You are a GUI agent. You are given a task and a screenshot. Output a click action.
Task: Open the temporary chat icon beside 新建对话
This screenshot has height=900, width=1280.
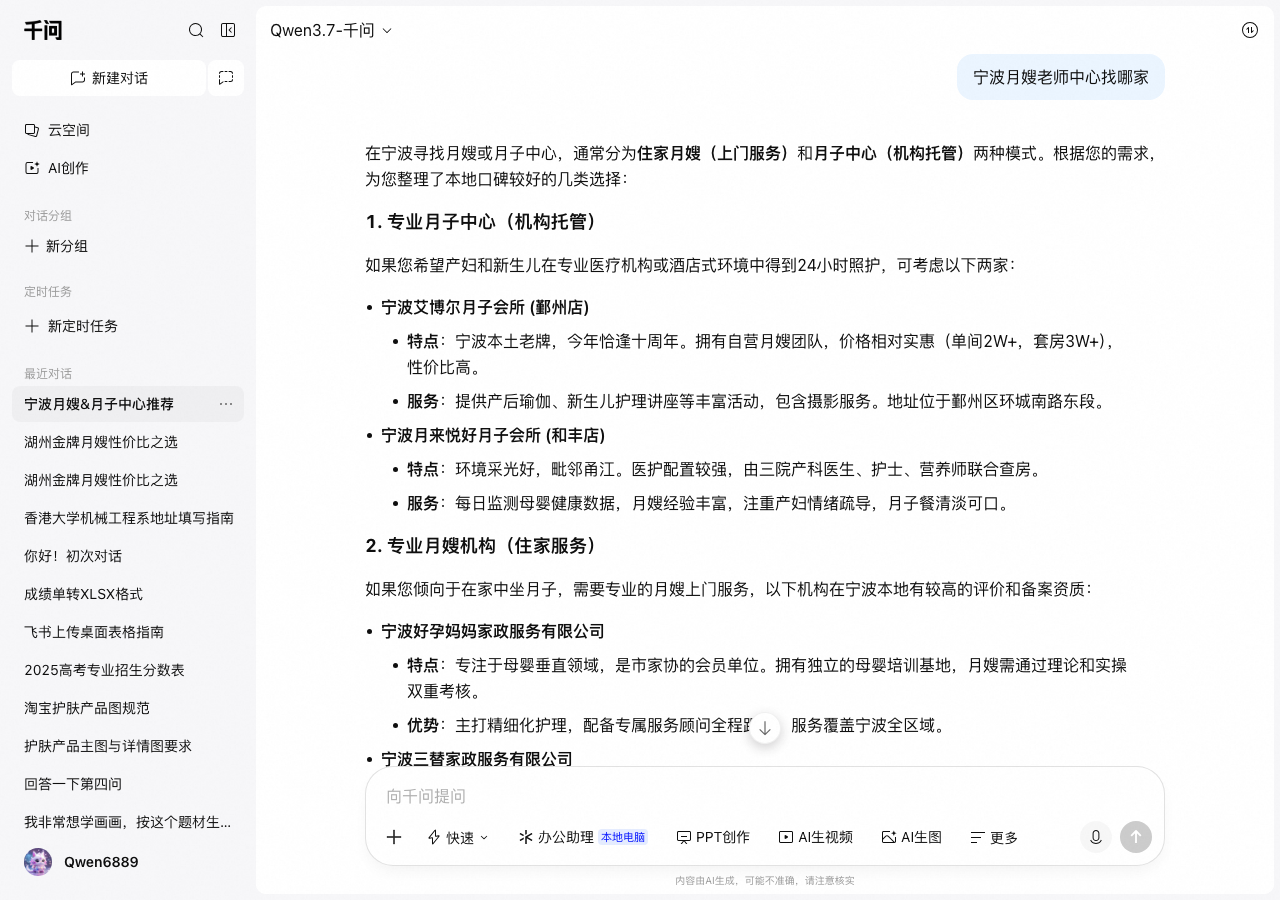226,78
